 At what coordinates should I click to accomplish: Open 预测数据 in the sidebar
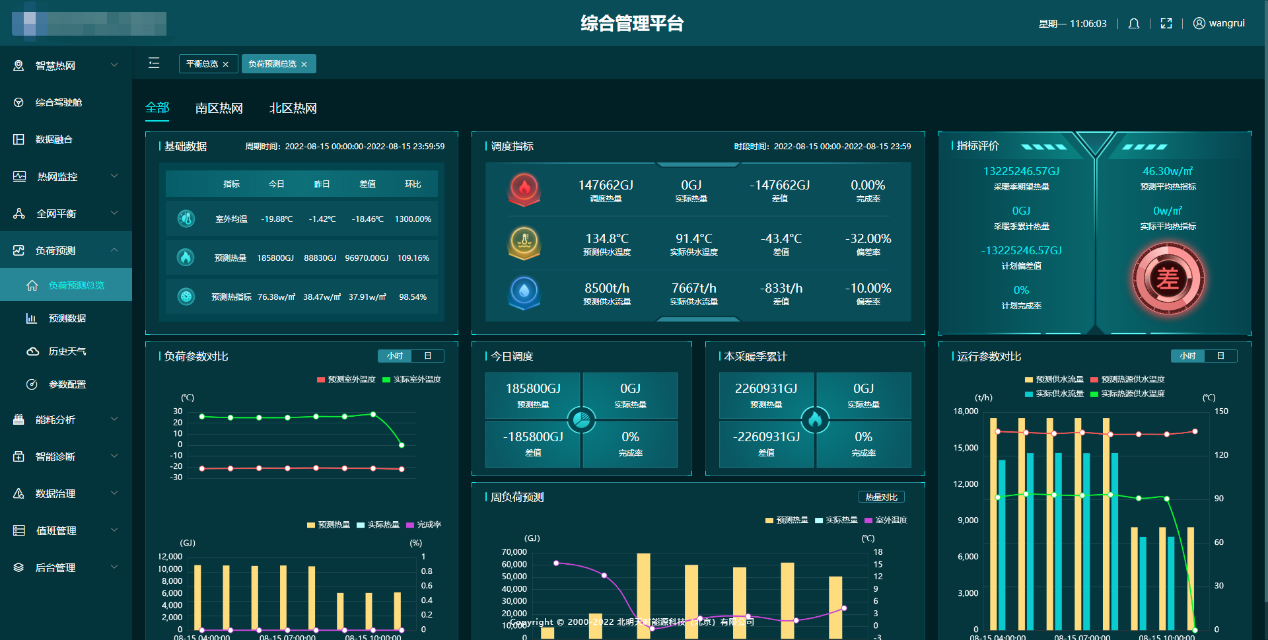[x=67, y=319]
